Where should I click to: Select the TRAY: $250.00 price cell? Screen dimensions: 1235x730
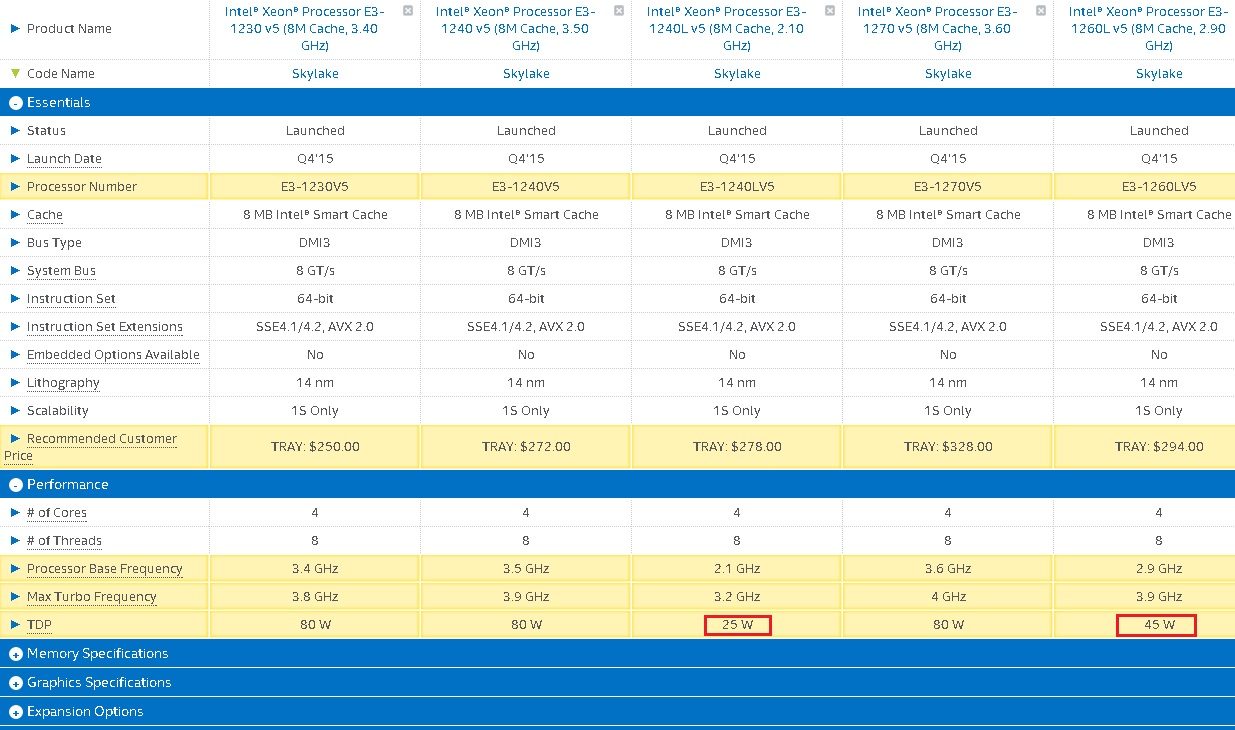pos(315,447)
